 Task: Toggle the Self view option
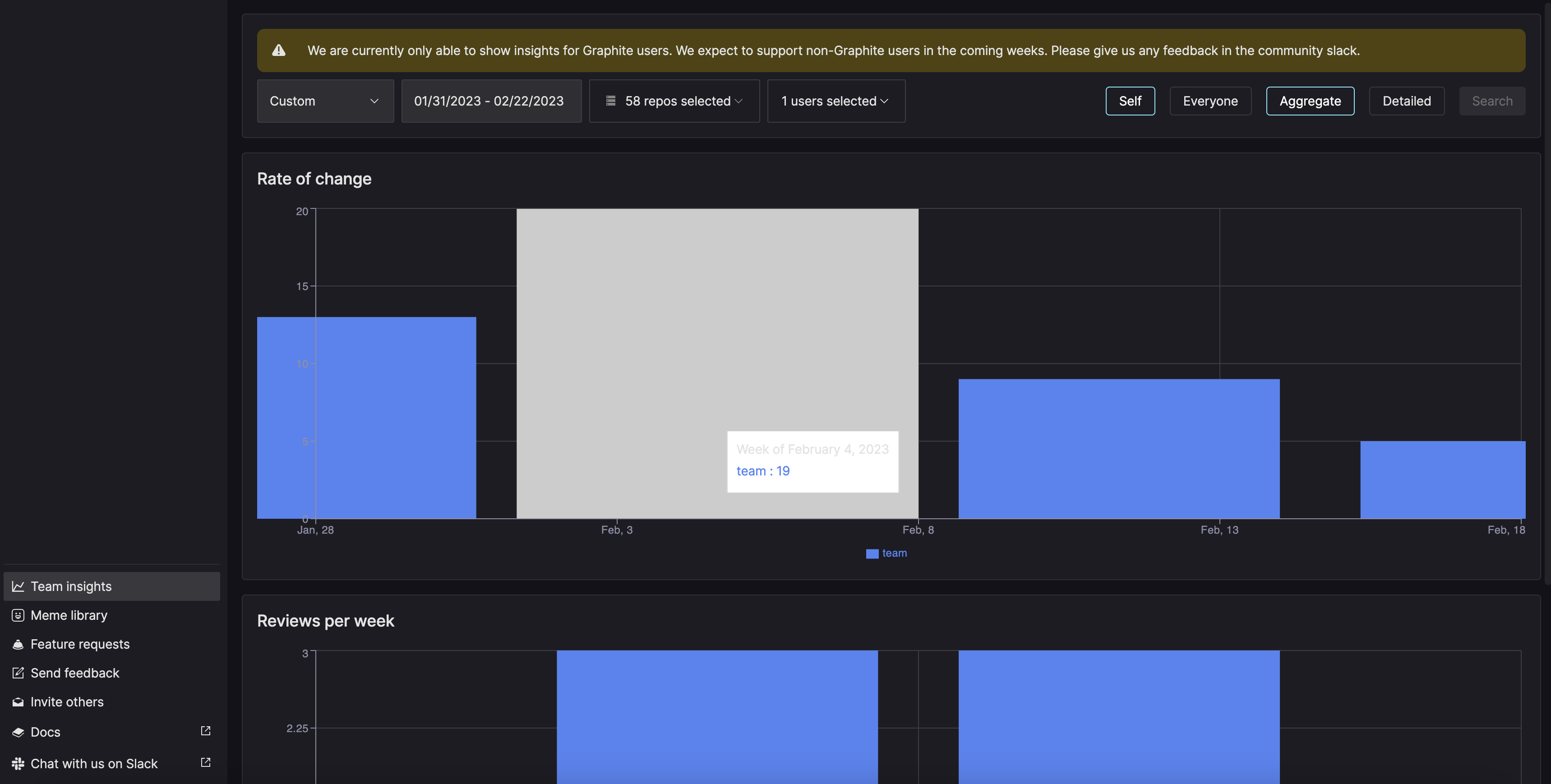(x=1130, y=101)
